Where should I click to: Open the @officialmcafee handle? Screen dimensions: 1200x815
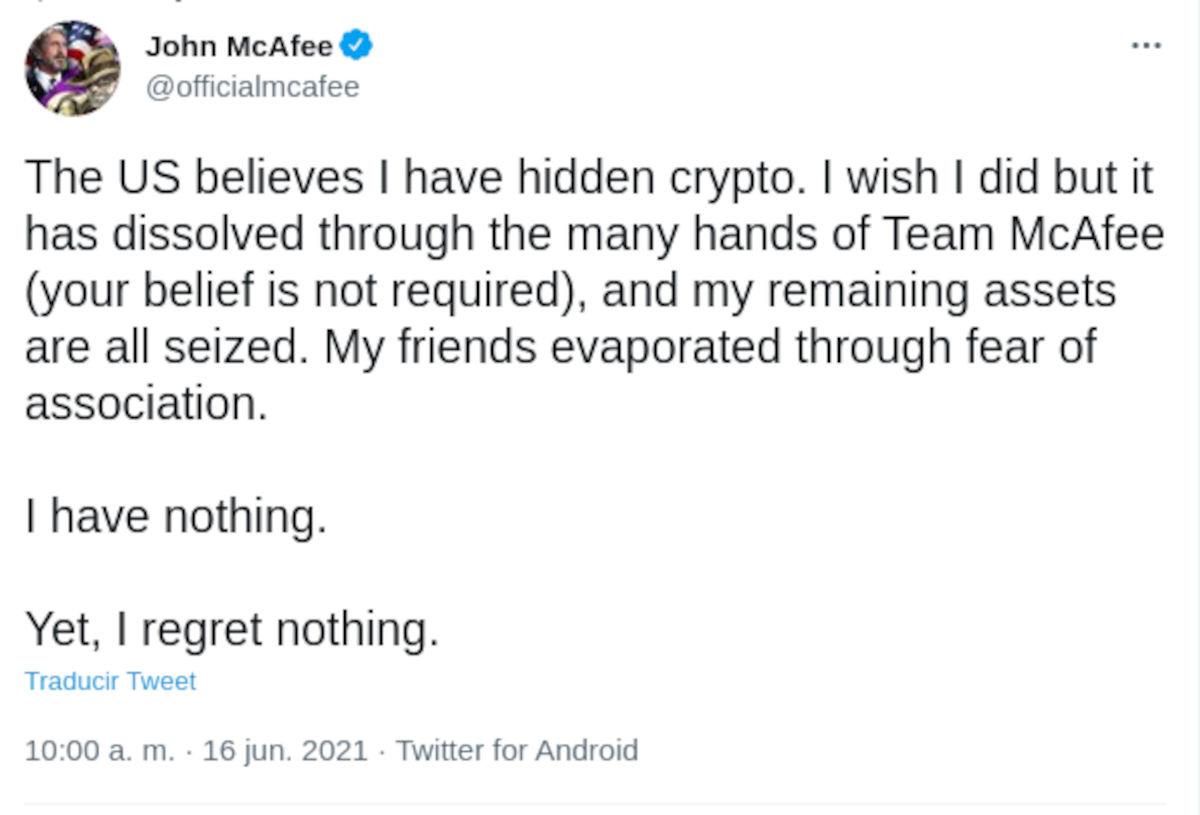[252, 87]
